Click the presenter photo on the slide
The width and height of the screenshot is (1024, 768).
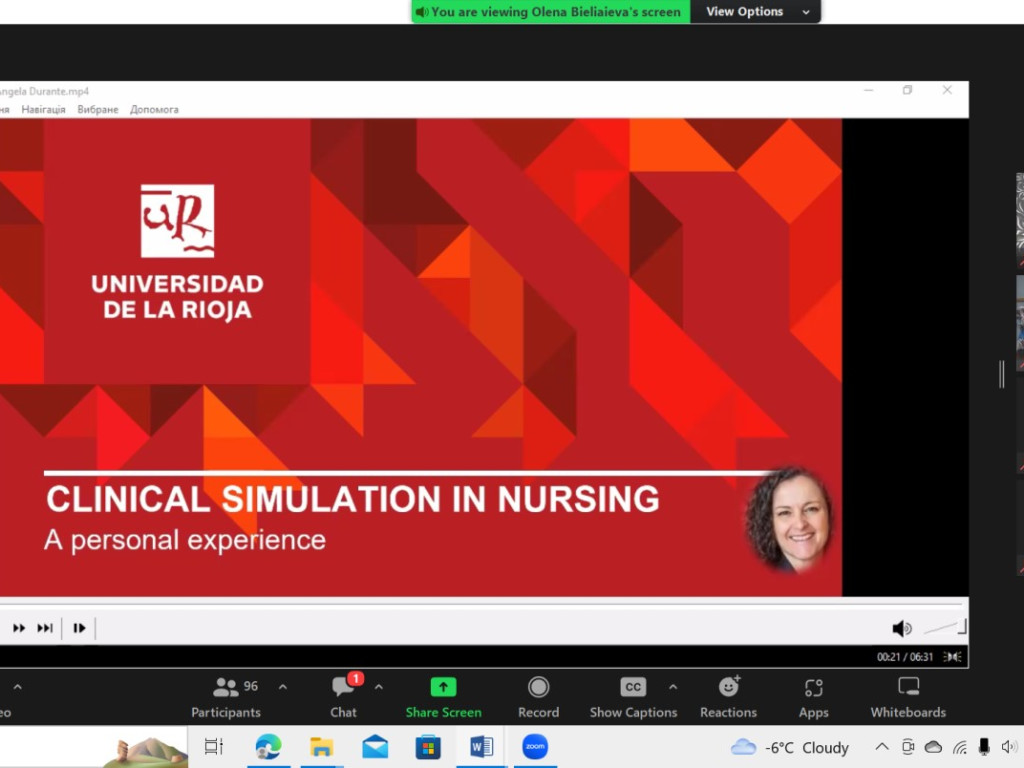coord(789,520)
